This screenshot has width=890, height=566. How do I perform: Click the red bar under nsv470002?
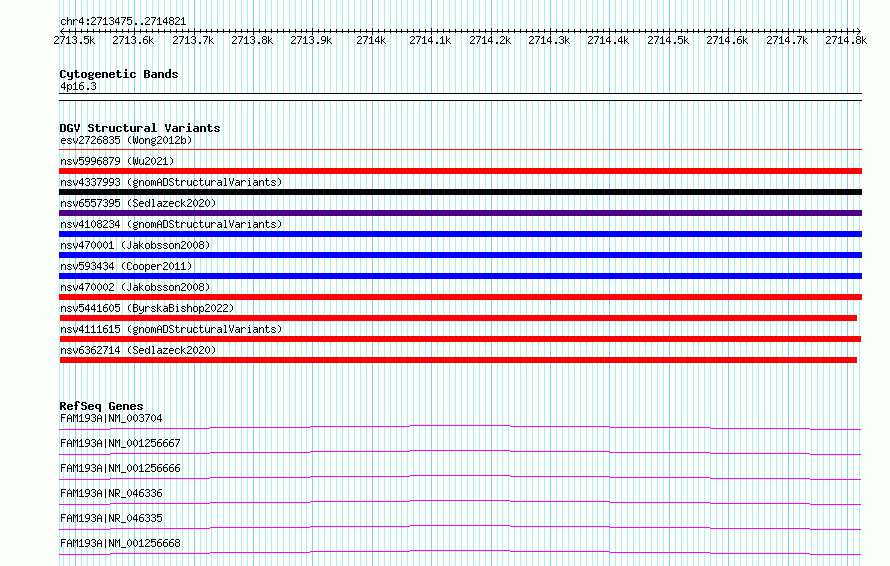click(x=460, y=297)
